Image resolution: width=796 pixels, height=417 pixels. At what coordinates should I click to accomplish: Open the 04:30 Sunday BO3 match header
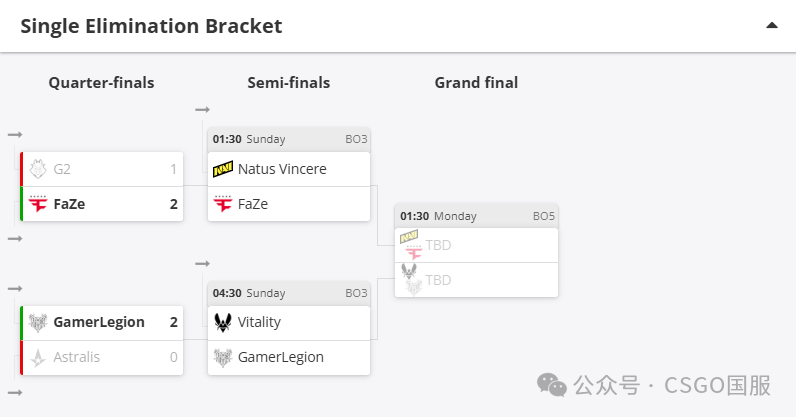[289, 294]
